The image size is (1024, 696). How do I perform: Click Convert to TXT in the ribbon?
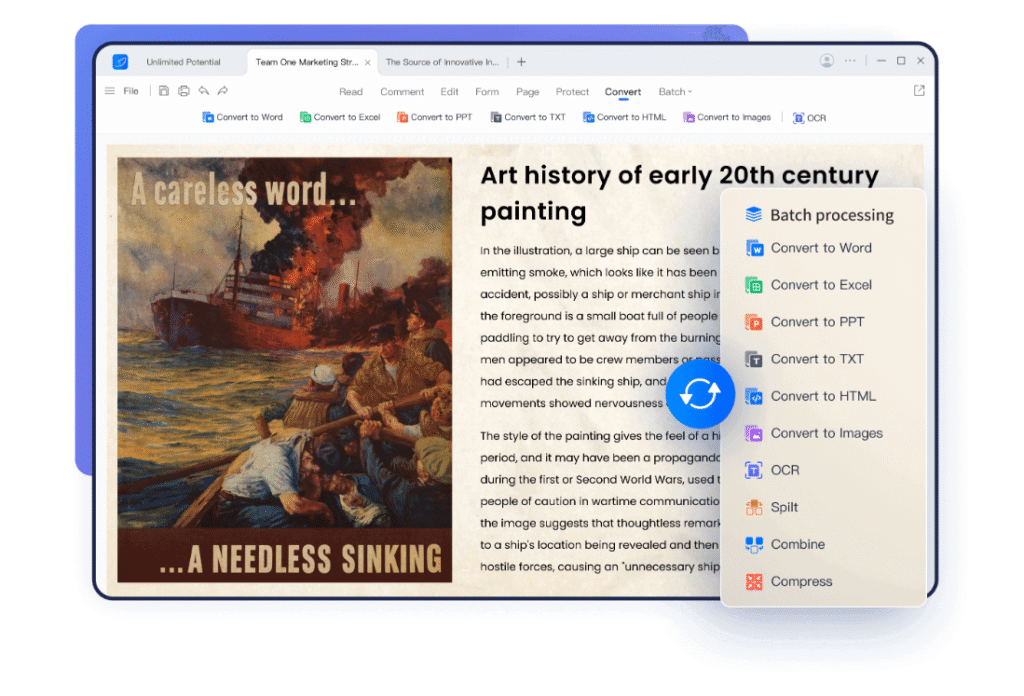(x=528, y=118)
